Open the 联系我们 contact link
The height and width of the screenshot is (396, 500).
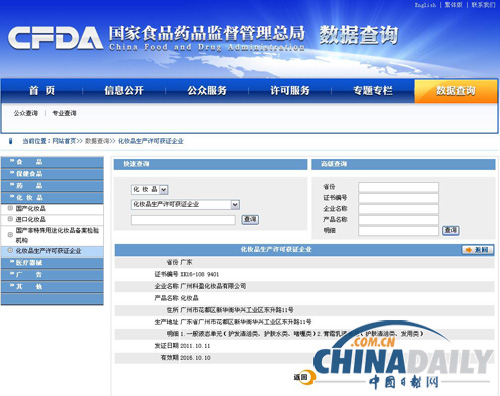[483, 5]
